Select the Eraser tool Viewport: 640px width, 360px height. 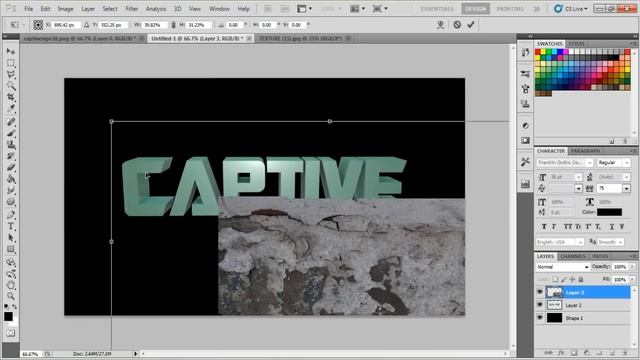pyautogui.click(x=11, y=167)
